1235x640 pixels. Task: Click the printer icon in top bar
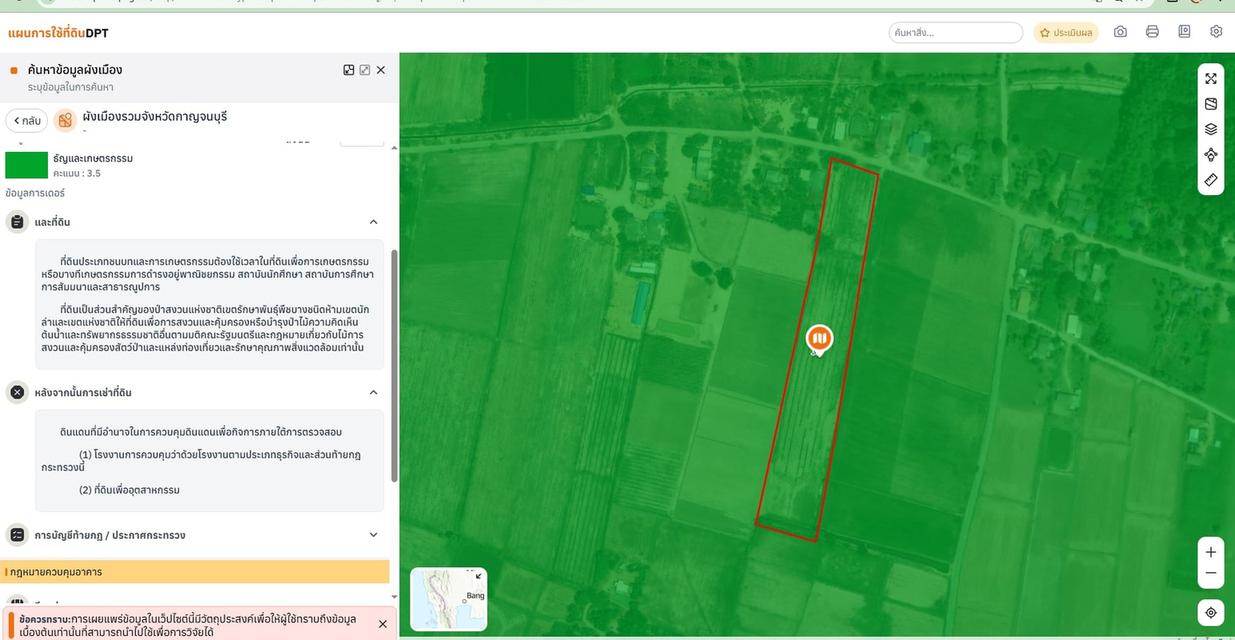tap(1152, 32)
